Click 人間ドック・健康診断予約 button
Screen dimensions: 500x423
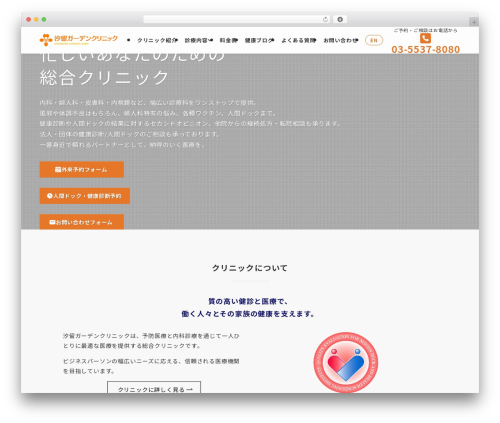(85, 196)
